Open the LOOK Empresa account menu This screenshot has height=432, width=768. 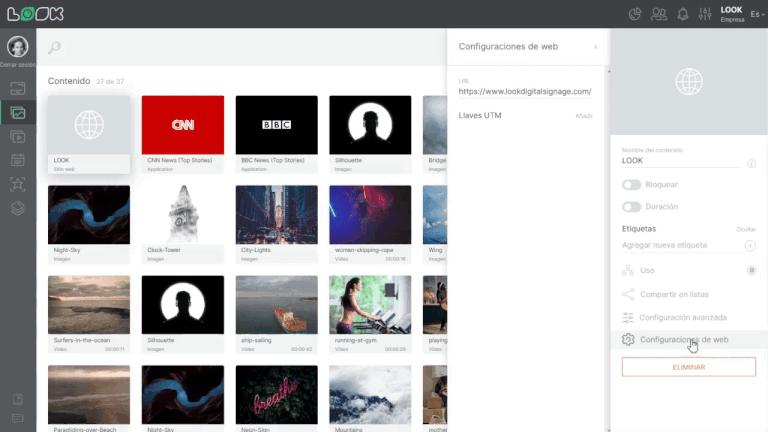(x=732, y=14)
